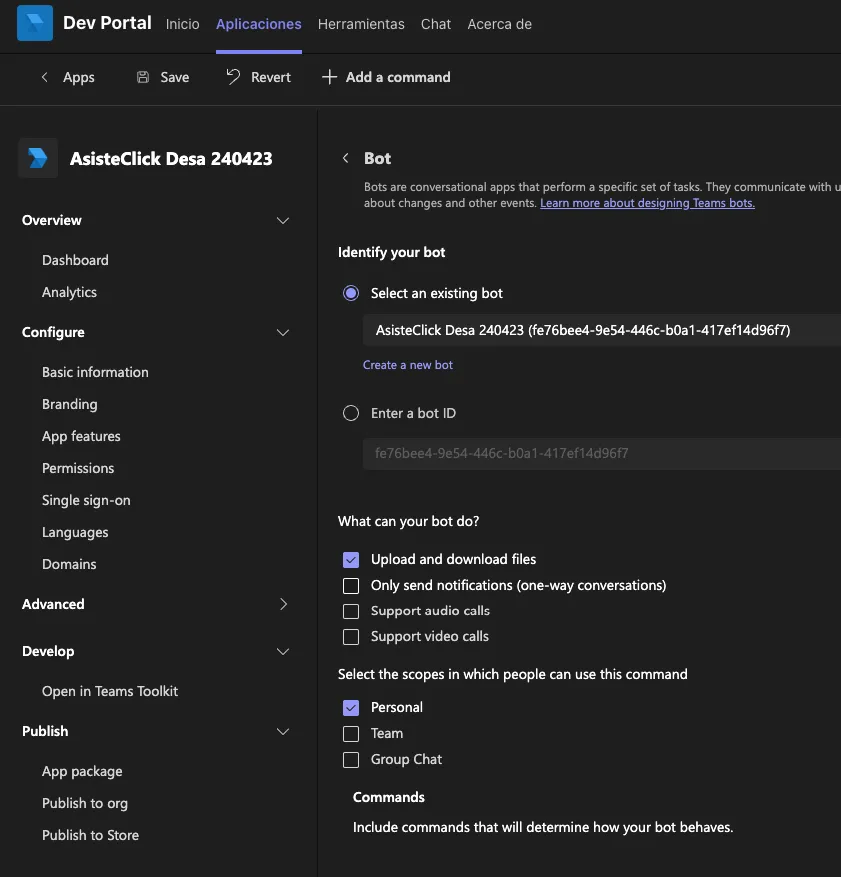Click the Save button label
This screenshot has height=877, width=841.
[x=175, y=77]
